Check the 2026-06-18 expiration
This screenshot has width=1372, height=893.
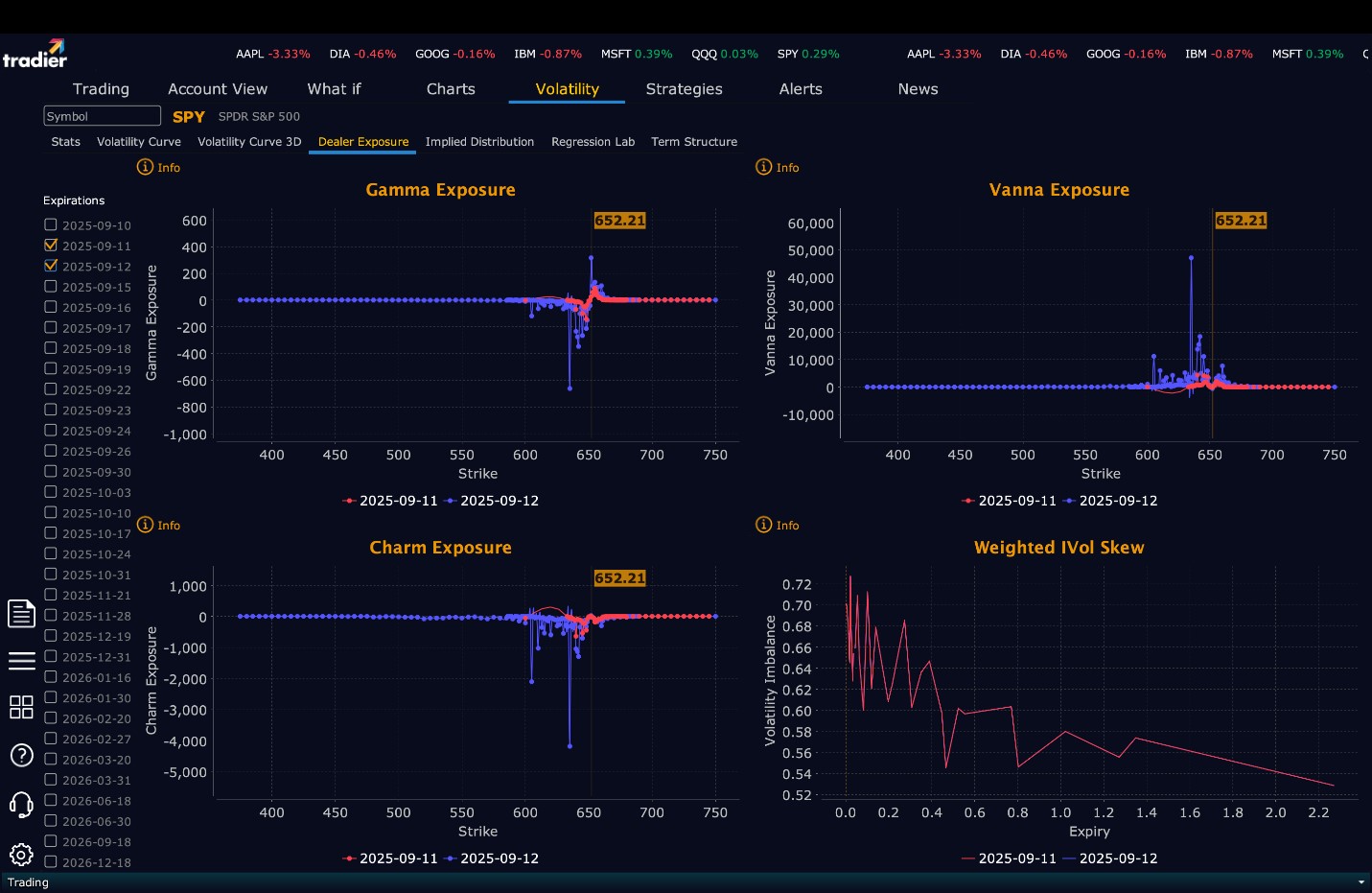click(x=51, y=800)
